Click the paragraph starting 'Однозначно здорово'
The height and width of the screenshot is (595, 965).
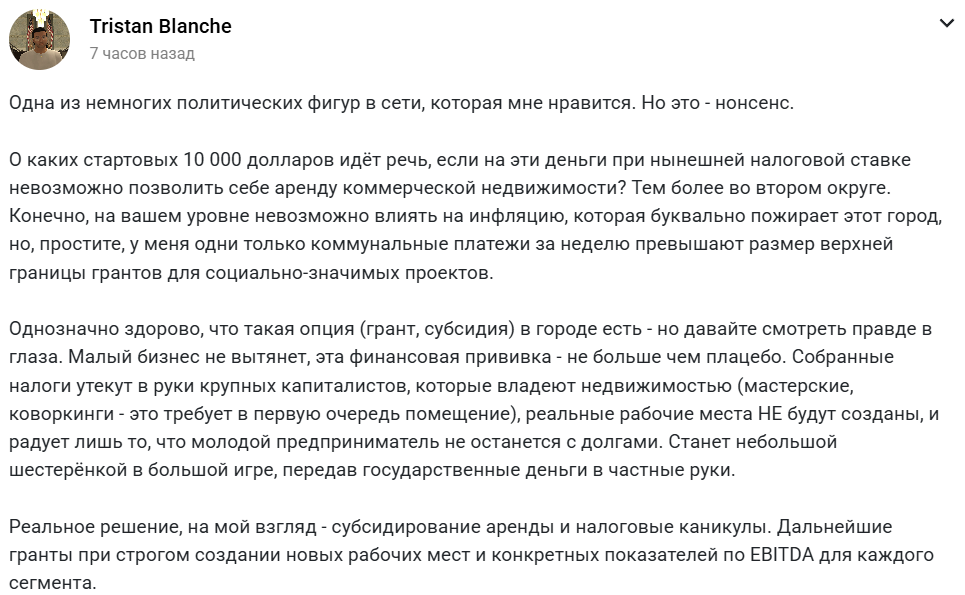click(x=474, y=399)
